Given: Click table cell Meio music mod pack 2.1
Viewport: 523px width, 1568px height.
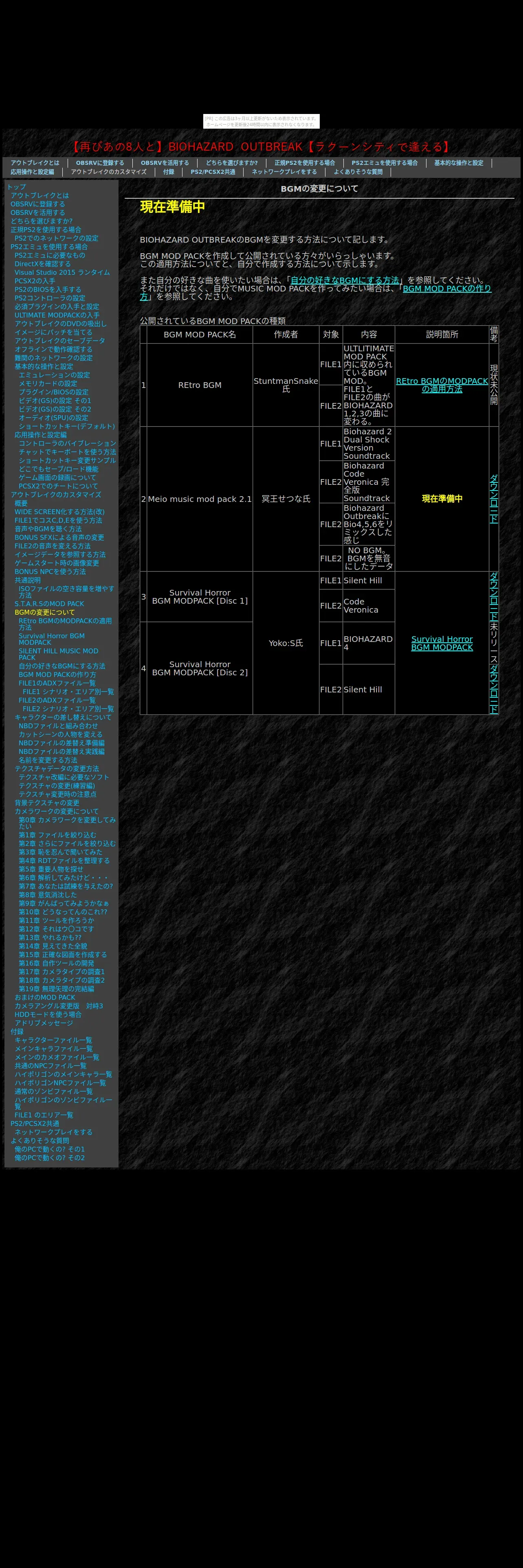Looking at the screenshot, I should [x=200, y=499].
